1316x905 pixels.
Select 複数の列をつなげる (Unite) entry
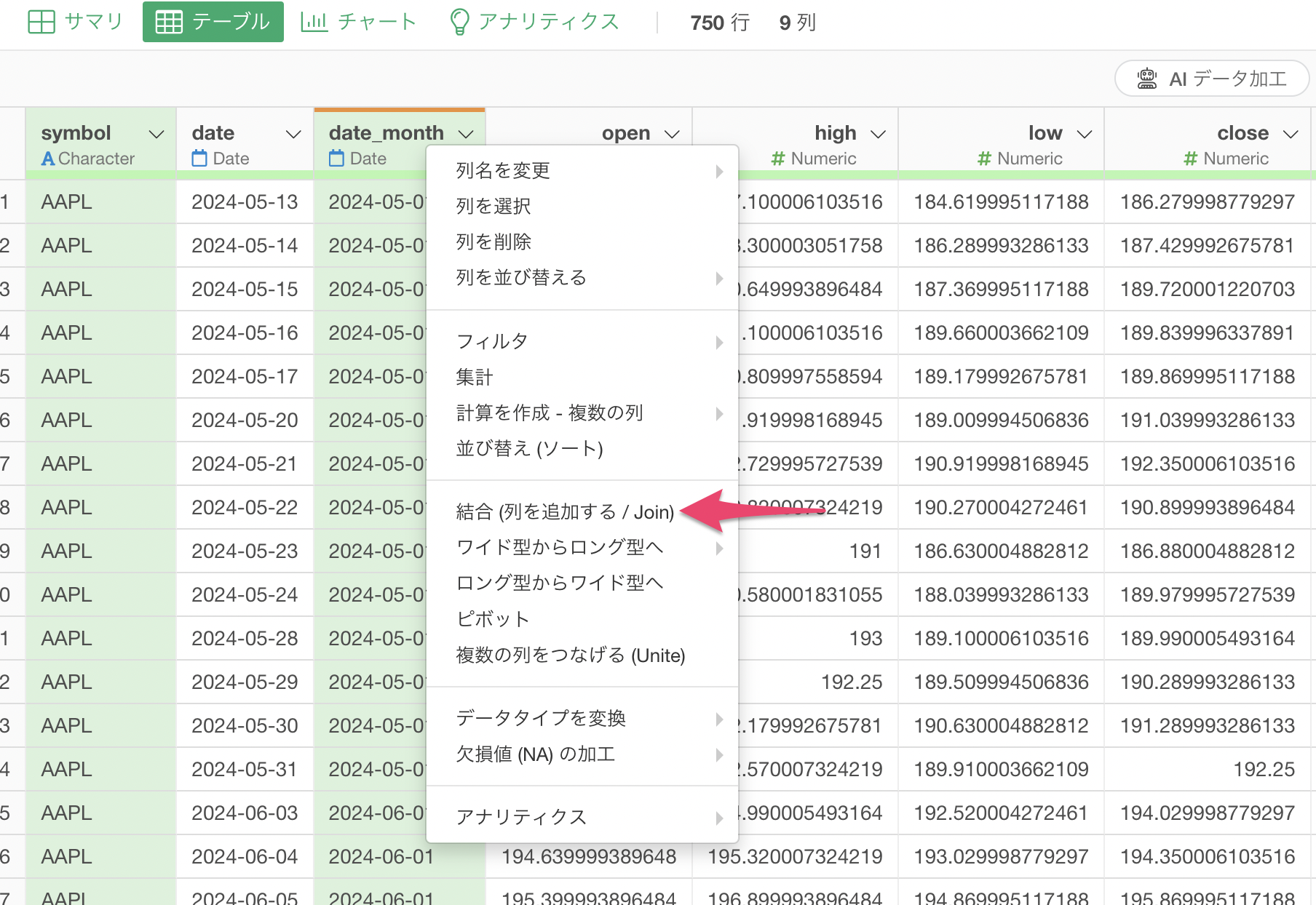pos(582,655)
